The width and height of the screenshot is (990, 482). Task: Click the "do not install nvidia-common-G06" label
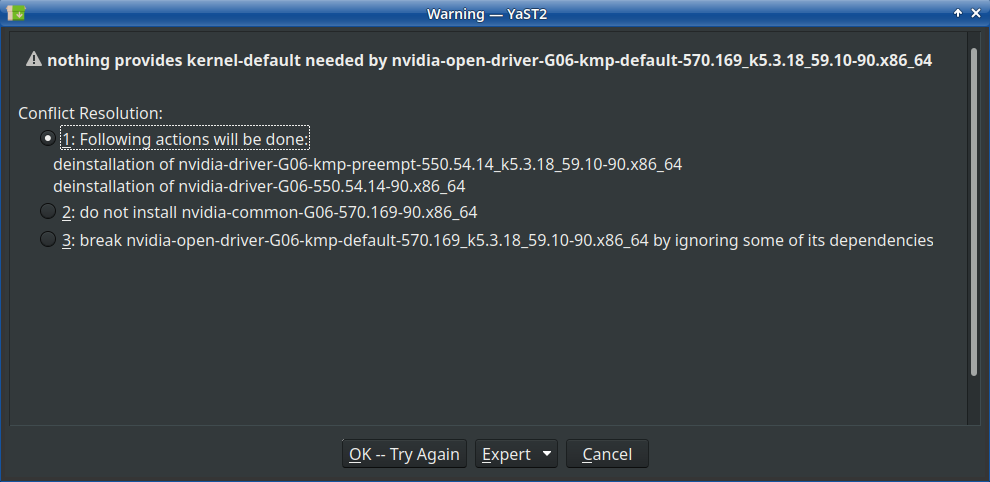(x=270, y=212)
